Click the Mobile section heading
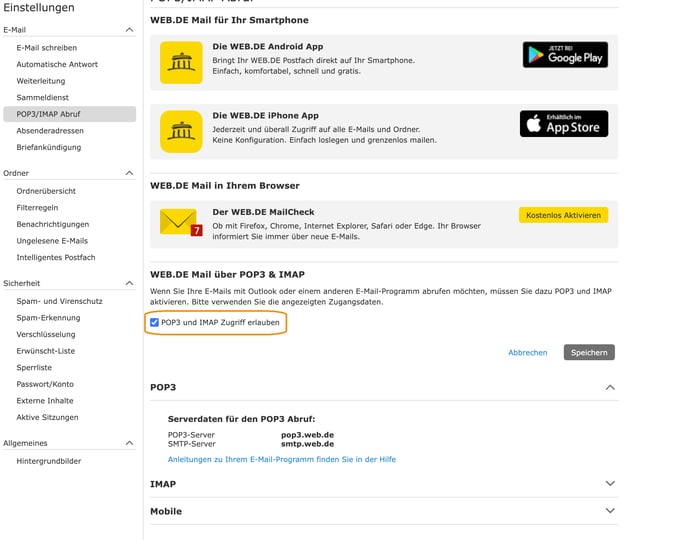 166,511
